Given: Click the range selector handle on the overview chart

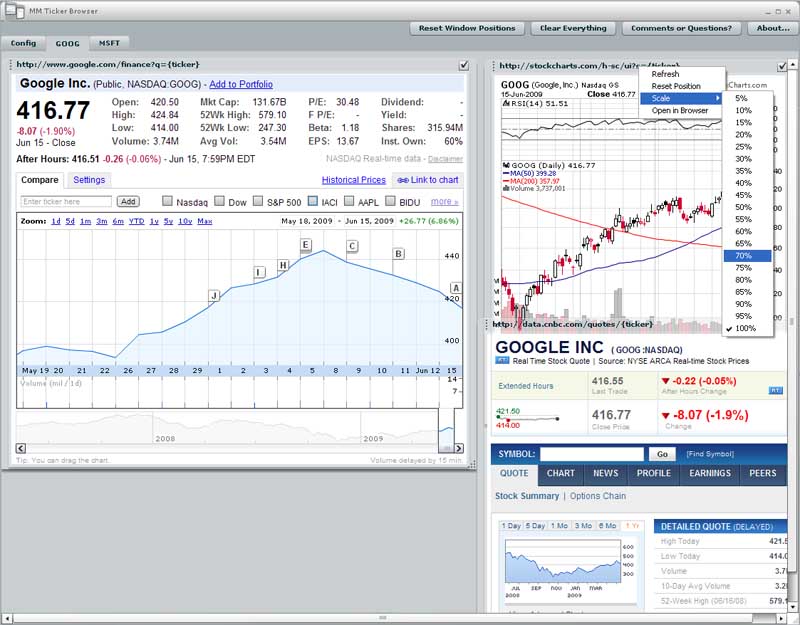Looking at the screenshot, I should click(446, 448).
